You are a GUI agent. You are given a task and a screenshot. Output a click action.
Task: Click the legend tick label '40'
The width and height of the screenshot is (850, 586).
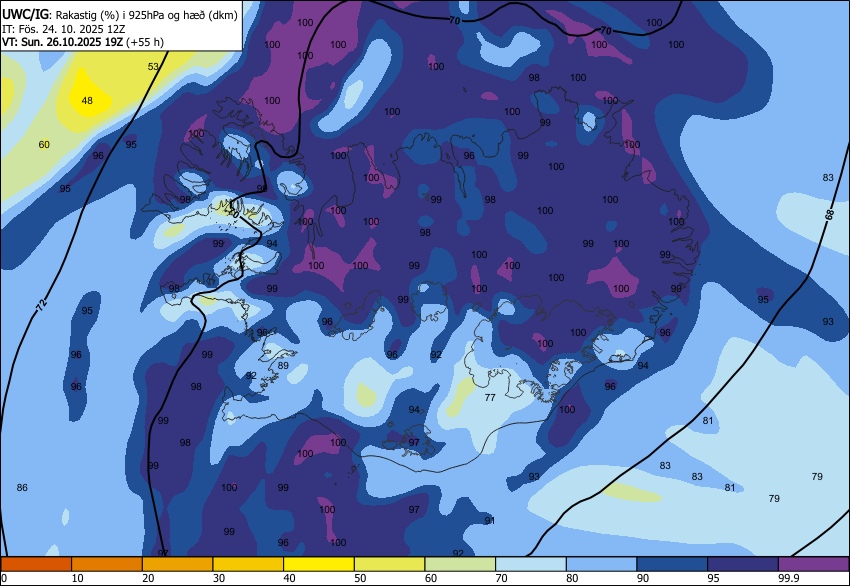coord(289,578)
